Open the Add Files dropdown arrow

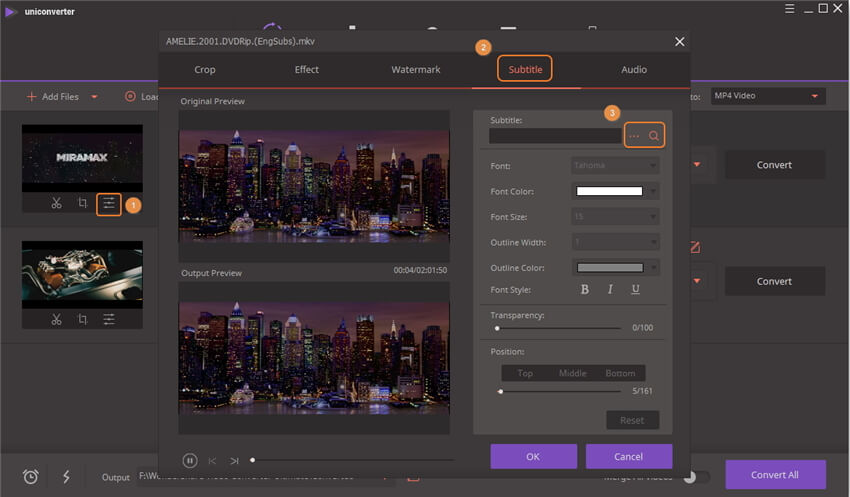94,97
